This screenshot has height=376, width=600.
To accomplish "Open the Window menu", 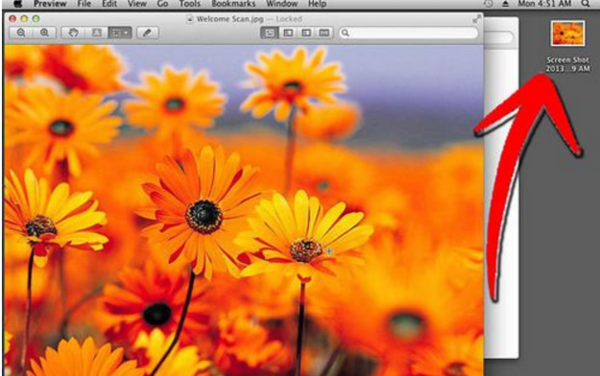I will click(282, 4).
